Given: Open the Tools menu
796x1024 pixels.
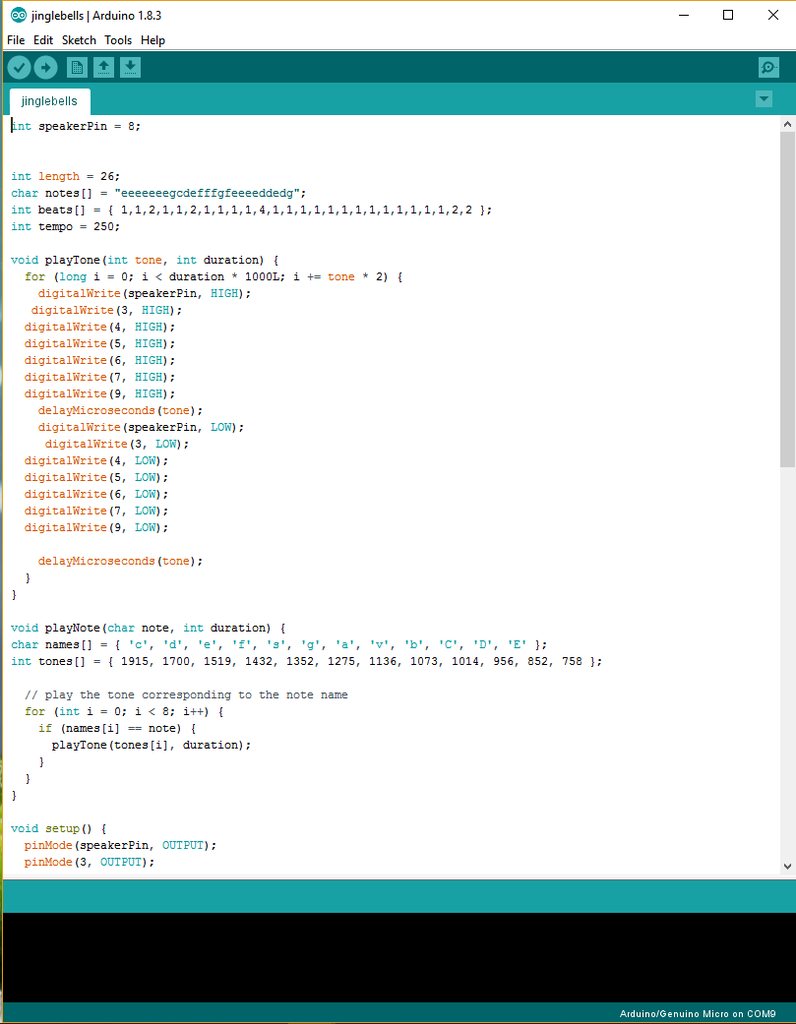Looking at the screenshot, I should coord(118,40).
